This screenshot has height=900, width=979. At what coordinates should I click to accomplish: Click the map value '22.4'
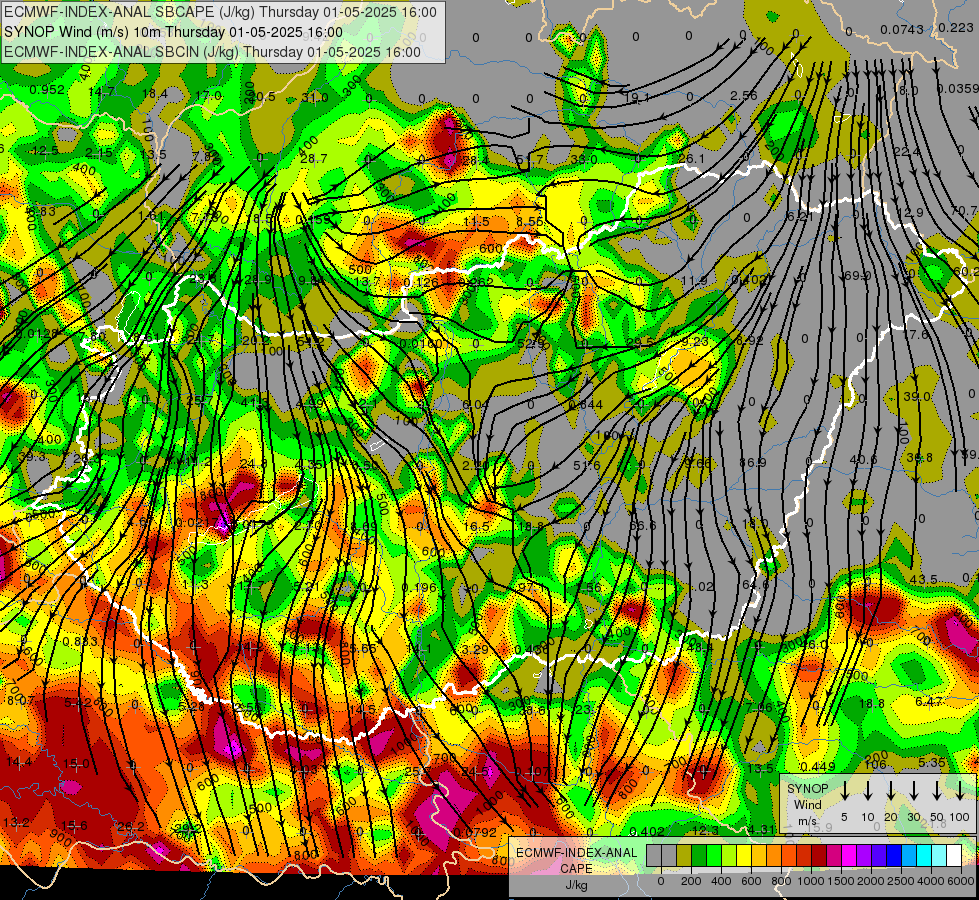click(x=907, y=152)
